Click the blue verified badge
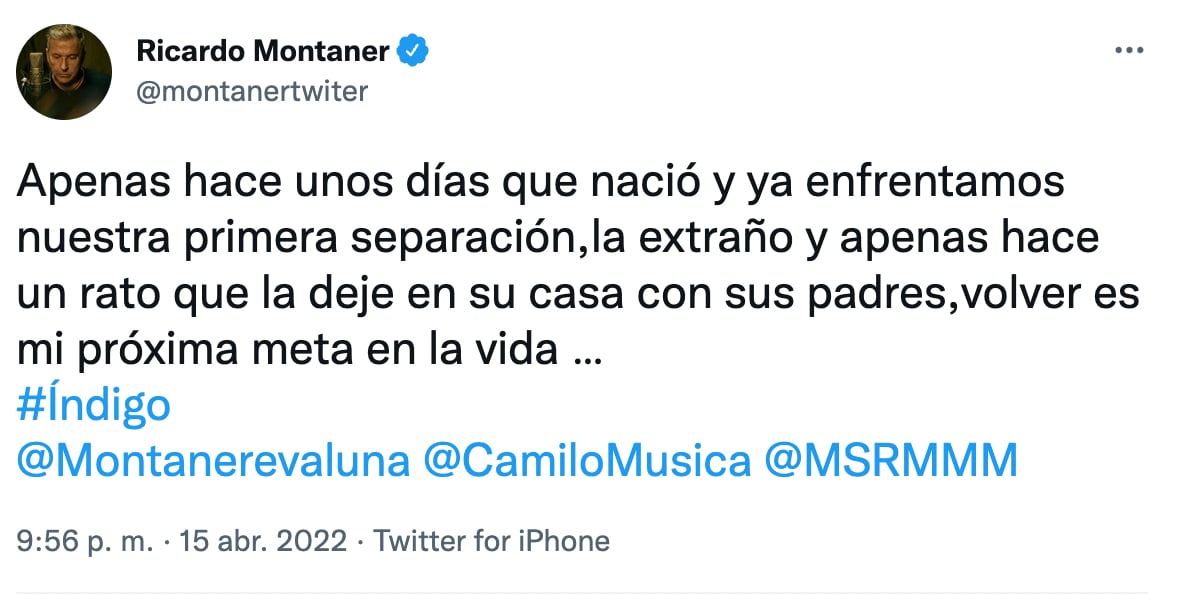 413,49
